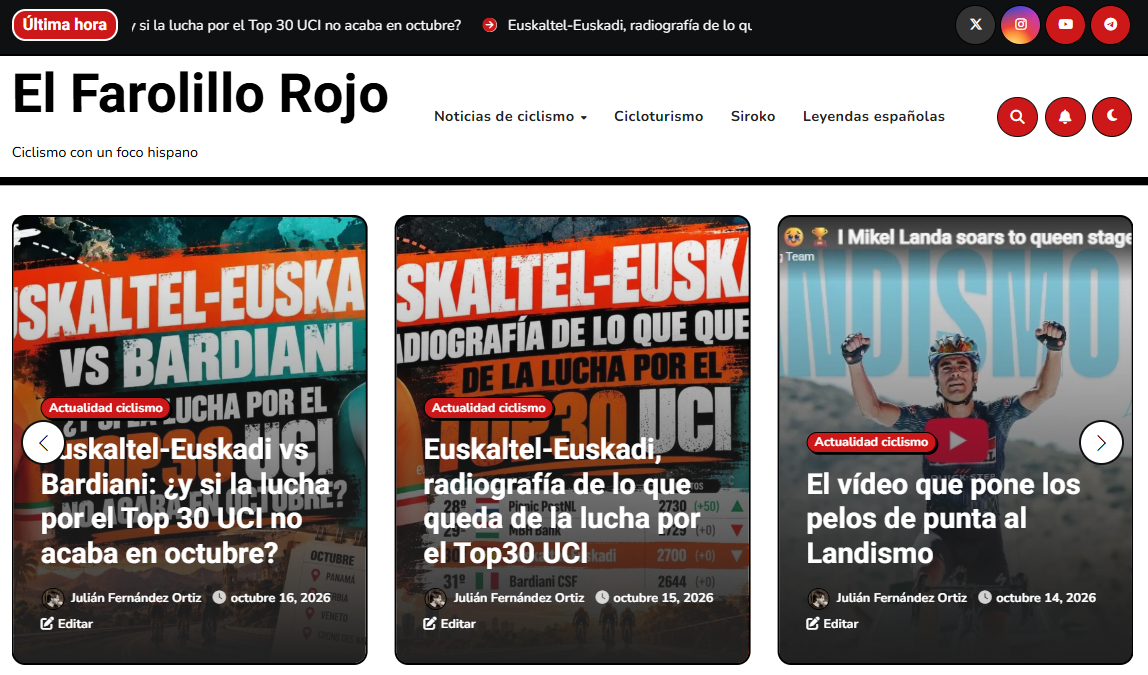
Task: Open Actualidad ciclismo tag on radiografía article
Action: click(x=488, y=408)
